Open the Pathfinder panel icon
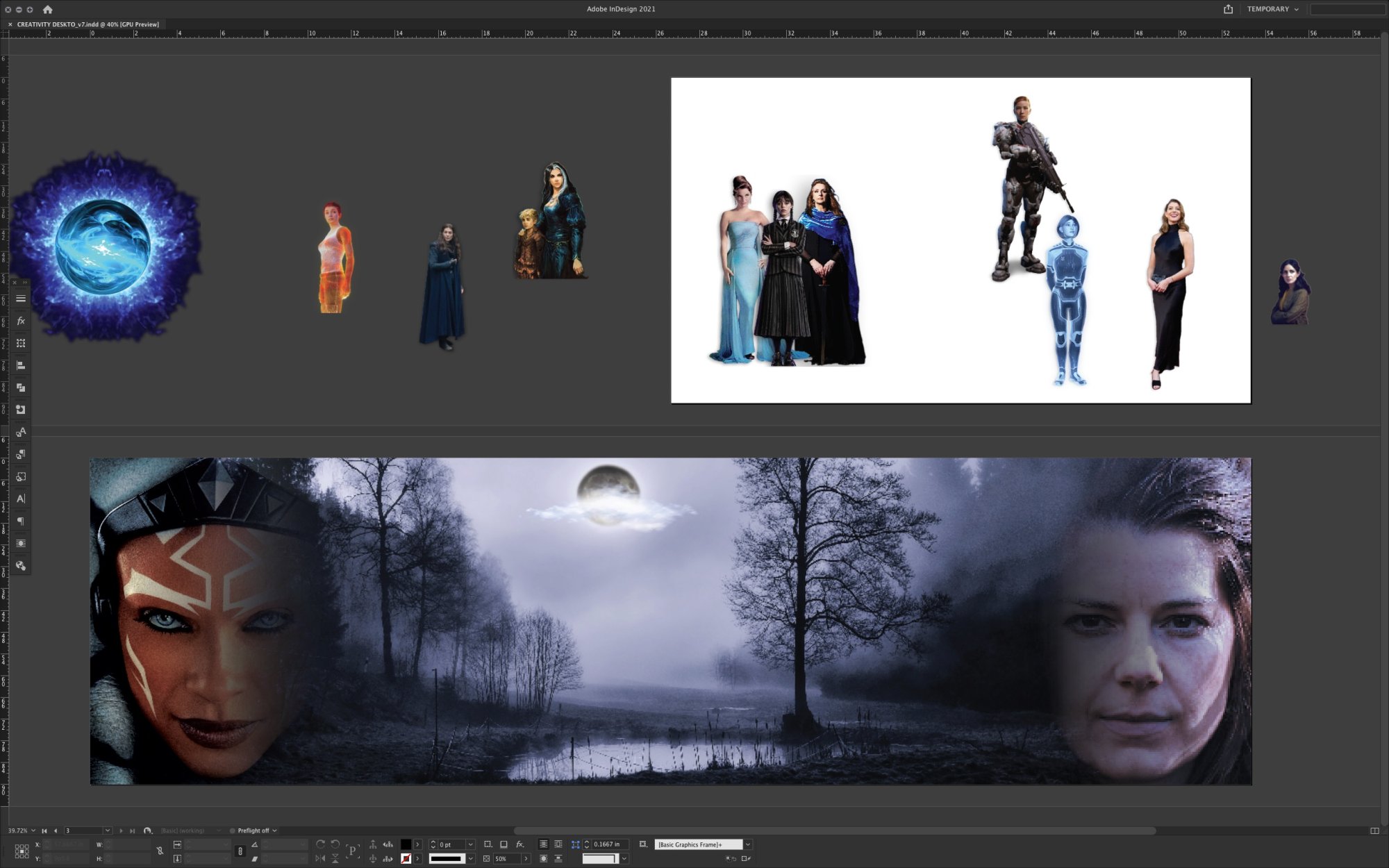1389x868 pixels. pyautogui.click(x=21, y=387)
